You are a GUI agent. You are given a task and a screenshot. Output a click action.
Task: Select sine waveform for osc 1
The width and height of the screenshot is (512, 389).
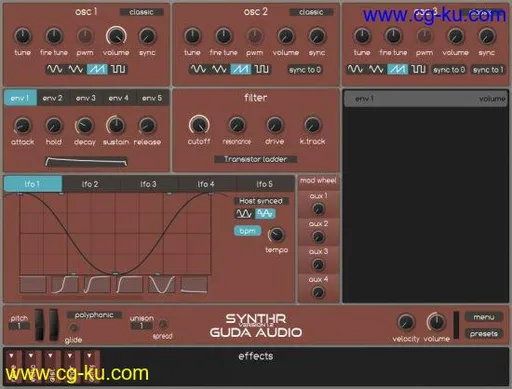tap(54, 69)
